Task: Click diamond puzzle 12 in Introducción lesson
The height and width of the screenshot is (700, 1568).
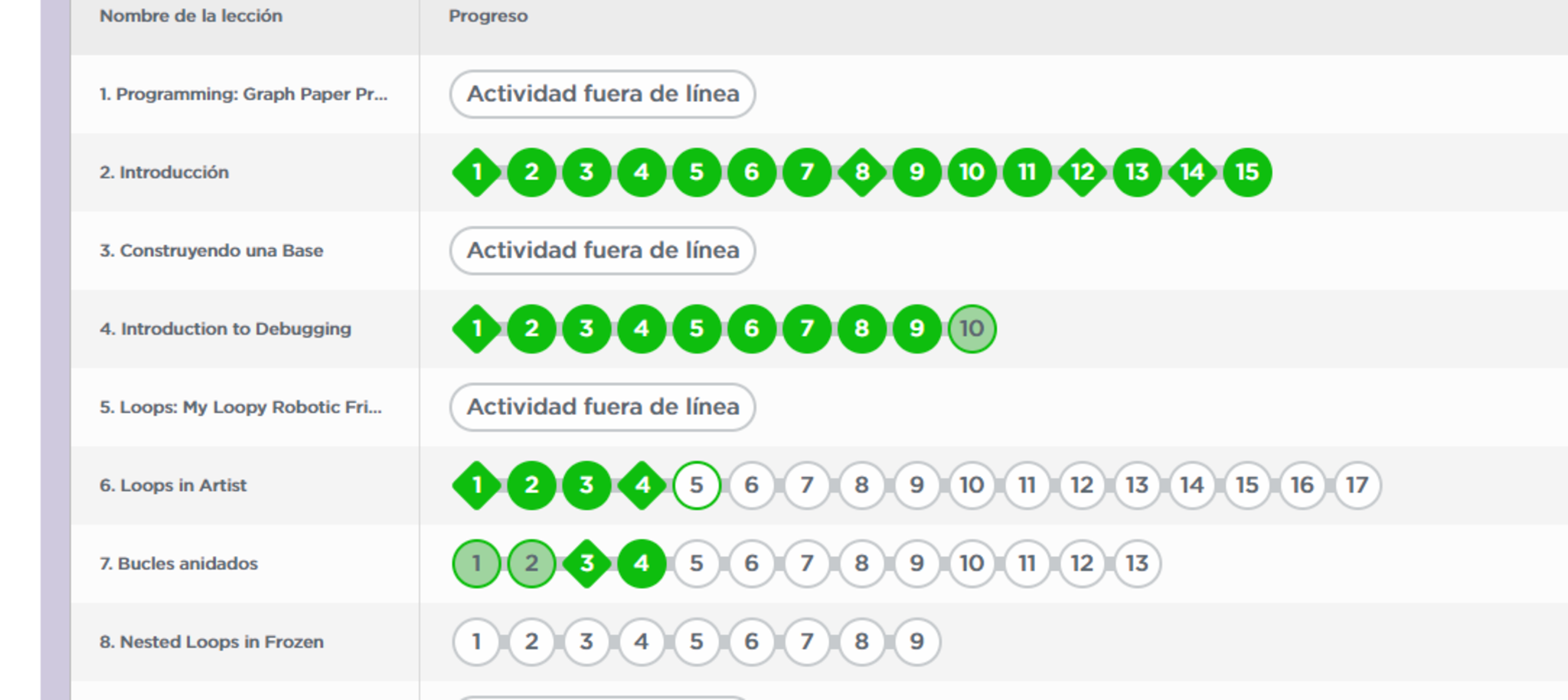Action: point(1082,172)
